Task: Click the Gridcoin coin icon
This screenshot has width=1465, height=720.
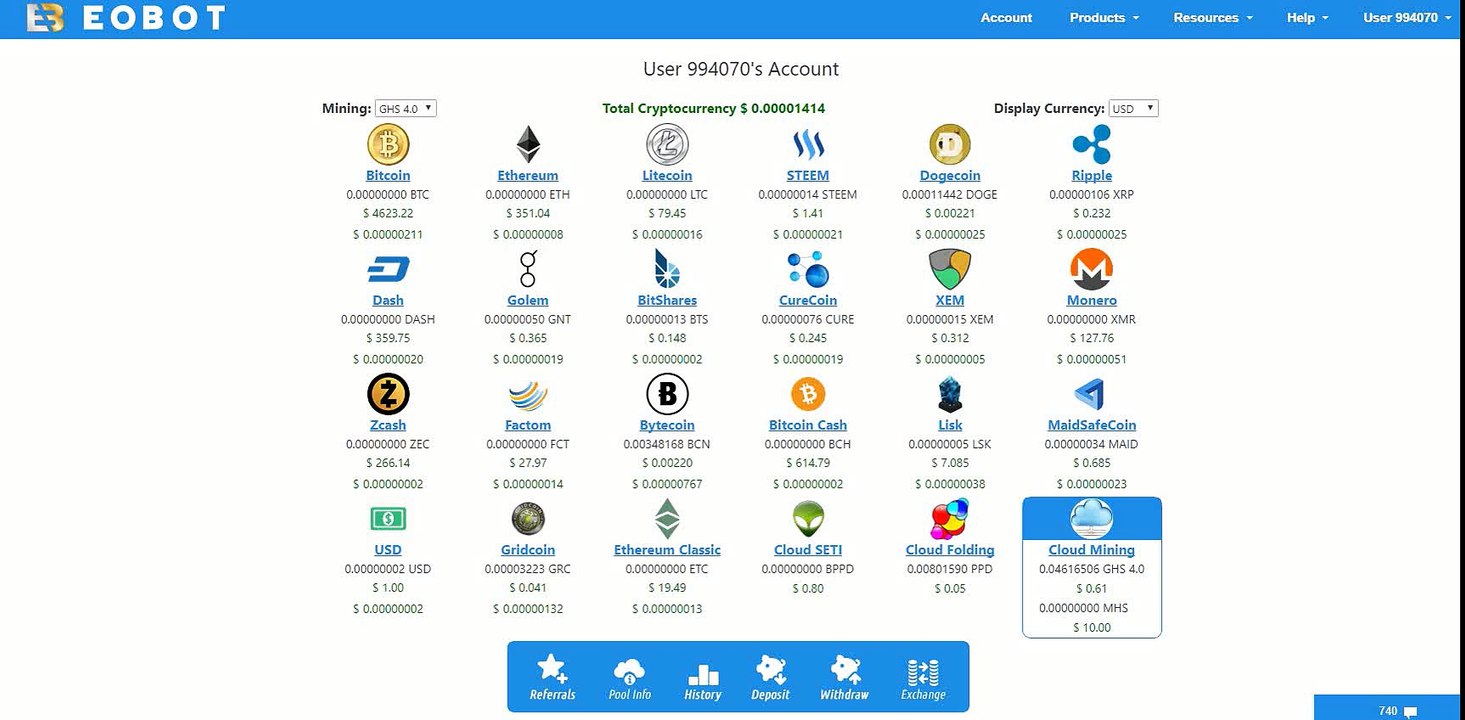Action: click(528, 519)
